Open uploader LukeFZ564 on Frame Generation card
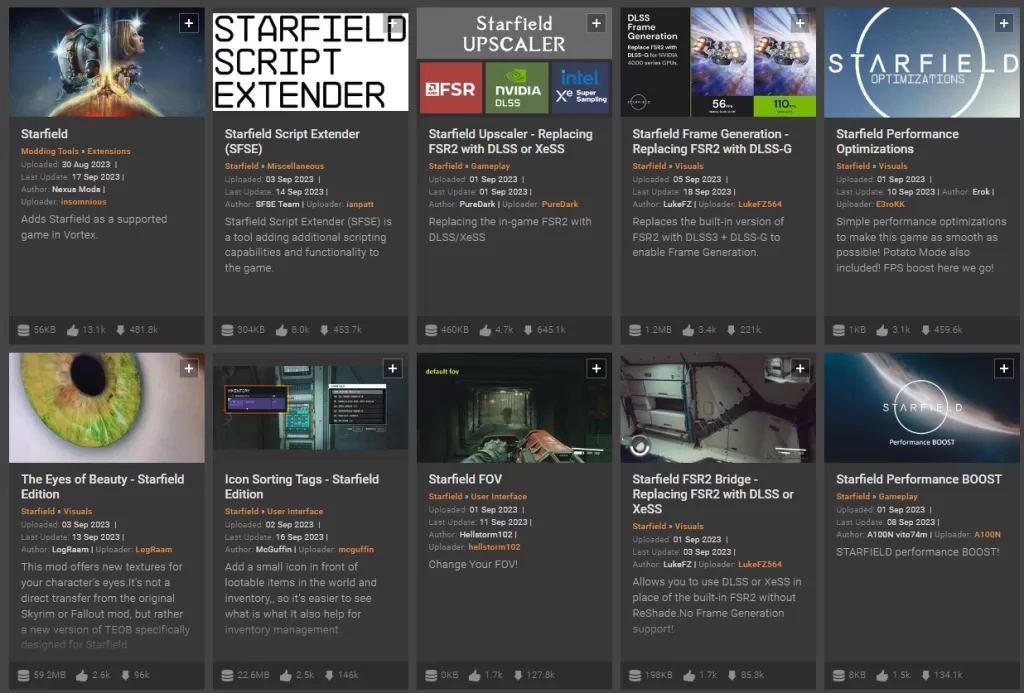Image resolution: width=1024 pixels, height=693 pixels. (760, 204)
